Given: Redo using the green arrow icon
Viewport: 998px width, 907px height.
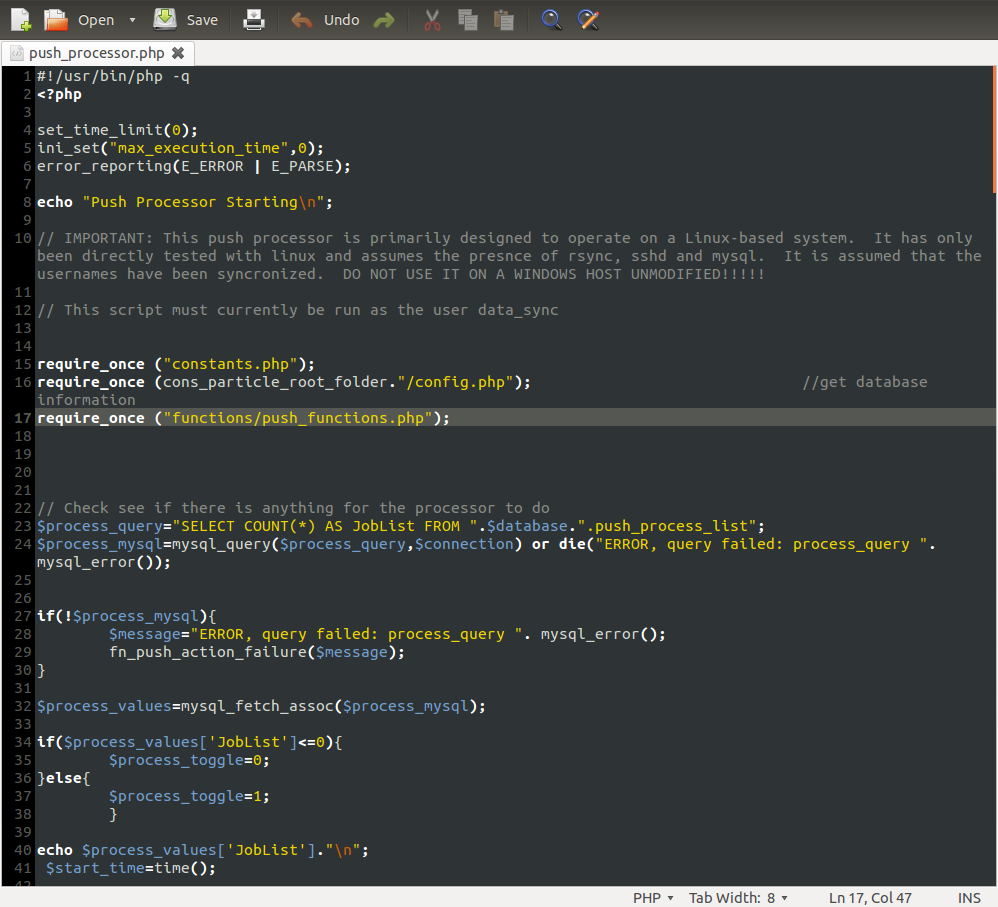Looking at the screenshot, I should click(383, 19).
